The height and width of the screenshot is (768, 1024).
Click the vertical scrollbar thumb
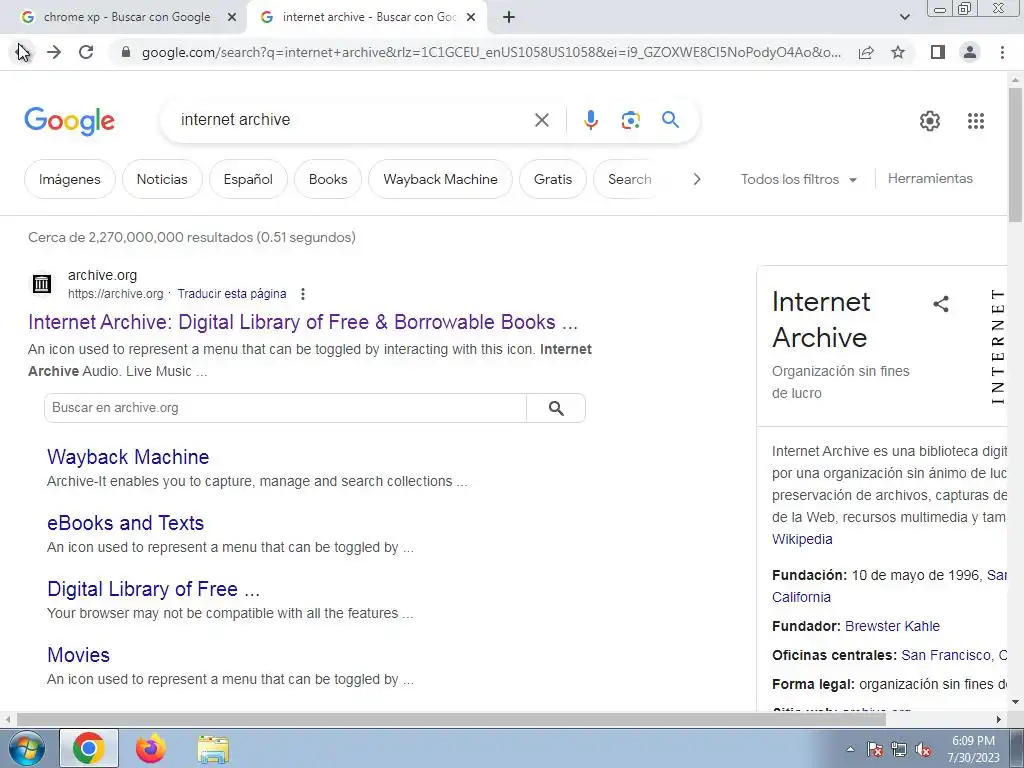[1016, 155]
